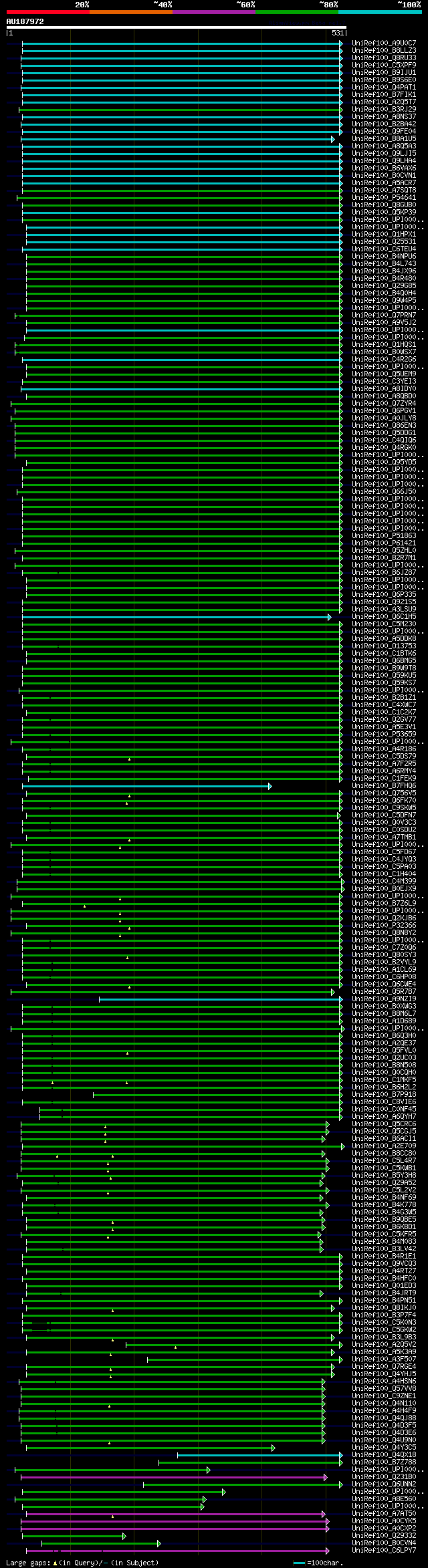428x1568 pixels.
Task: Open hit UniRef100_B8A1U5
Action: tap(384, 139)
